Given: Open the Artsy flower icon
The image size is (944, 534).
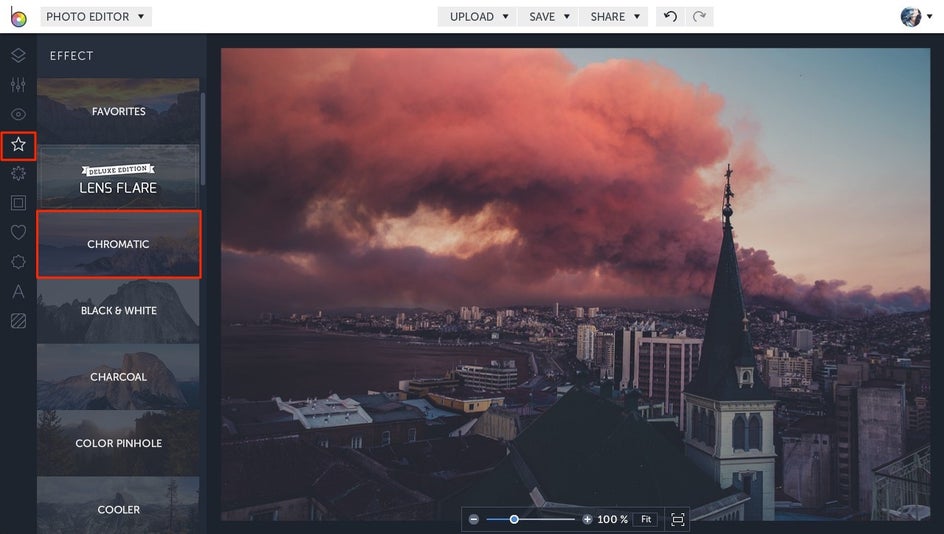Looking at the screenshot, I should (x=18, y=173).
